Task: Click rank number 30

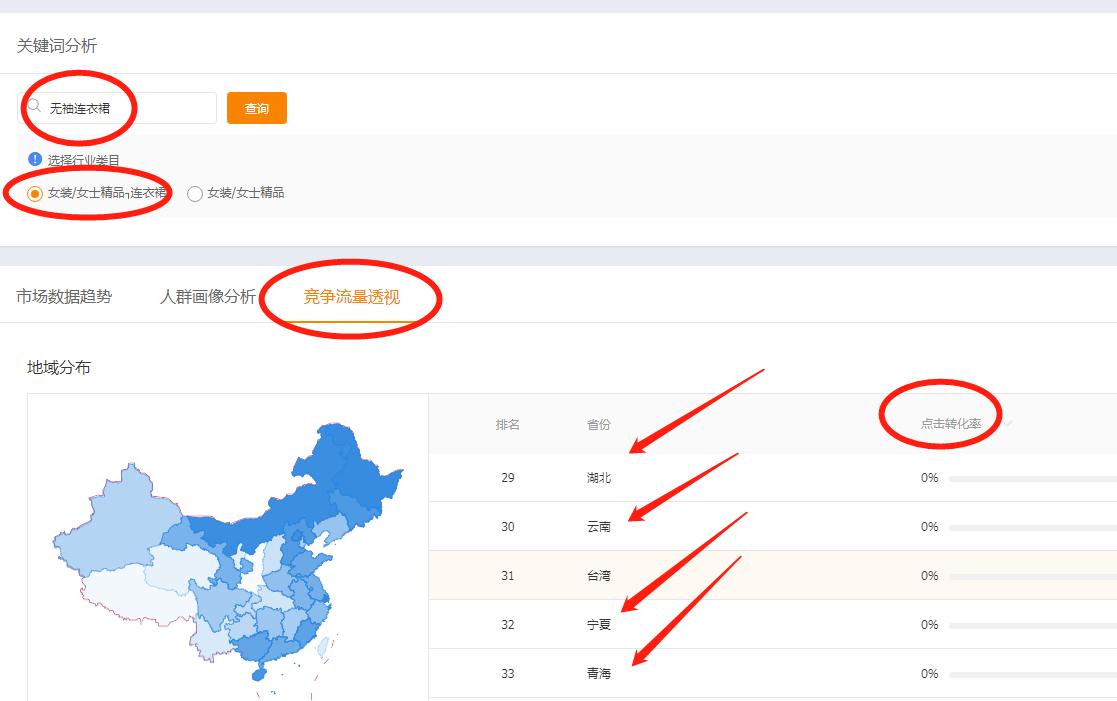Action: (x=507, y=526)
